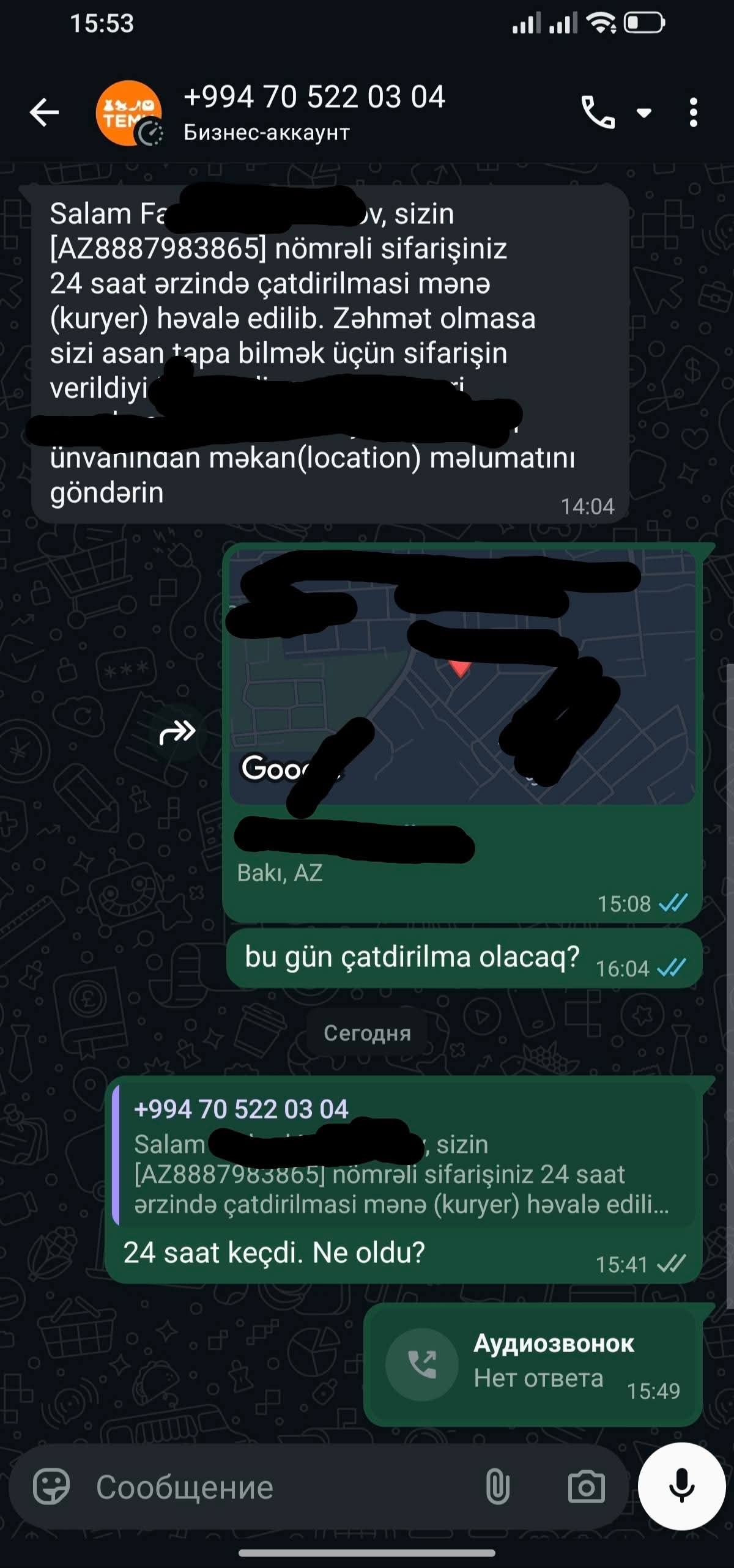Focus the Сообщение message input field

[x=281, y=1487]
